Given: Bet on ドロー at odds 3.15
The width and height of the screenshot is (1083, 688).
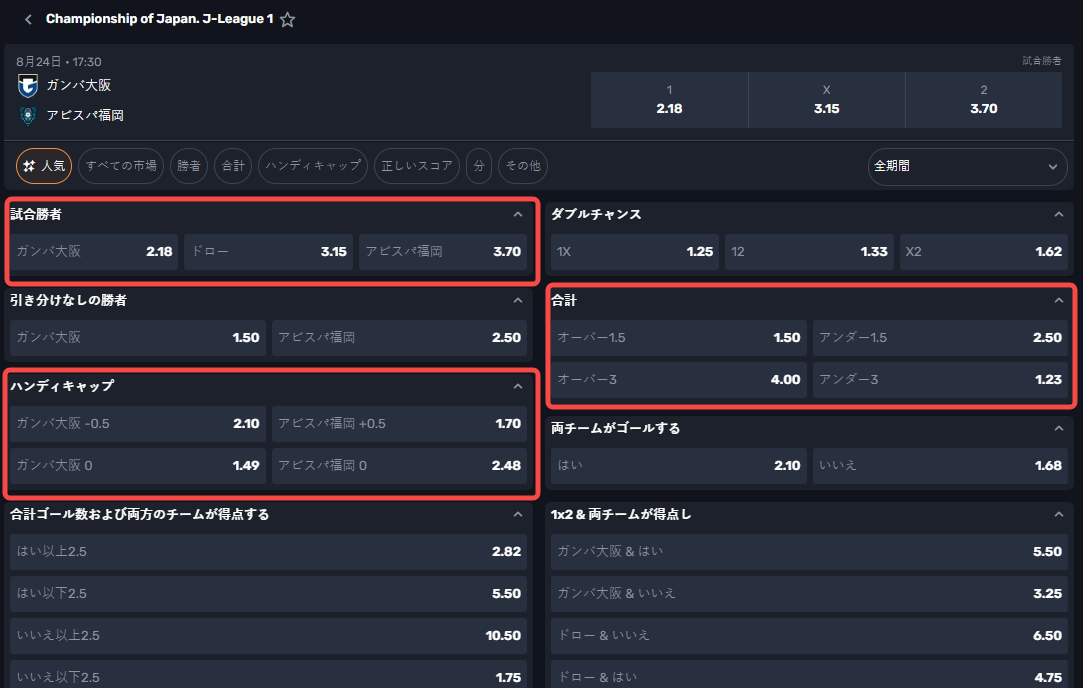Looking at the screenshot, I should (268, 252).
